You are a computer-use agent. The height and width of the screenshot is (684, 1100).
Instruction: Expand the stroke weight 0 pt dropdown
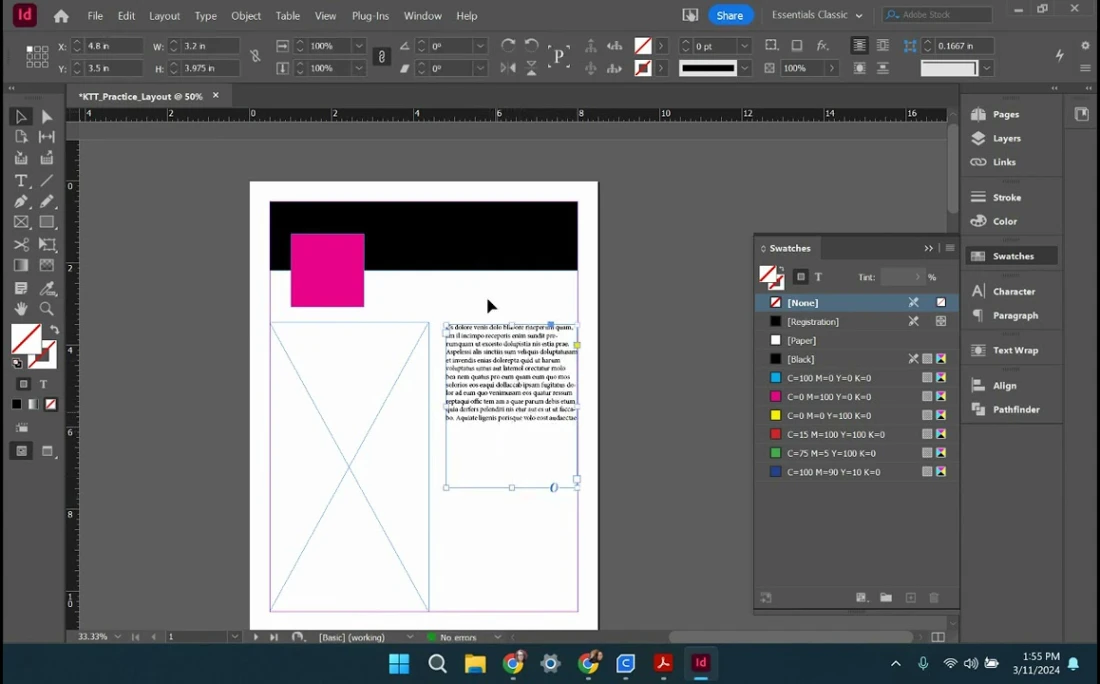pyautogui.click(x=744, y=46)
